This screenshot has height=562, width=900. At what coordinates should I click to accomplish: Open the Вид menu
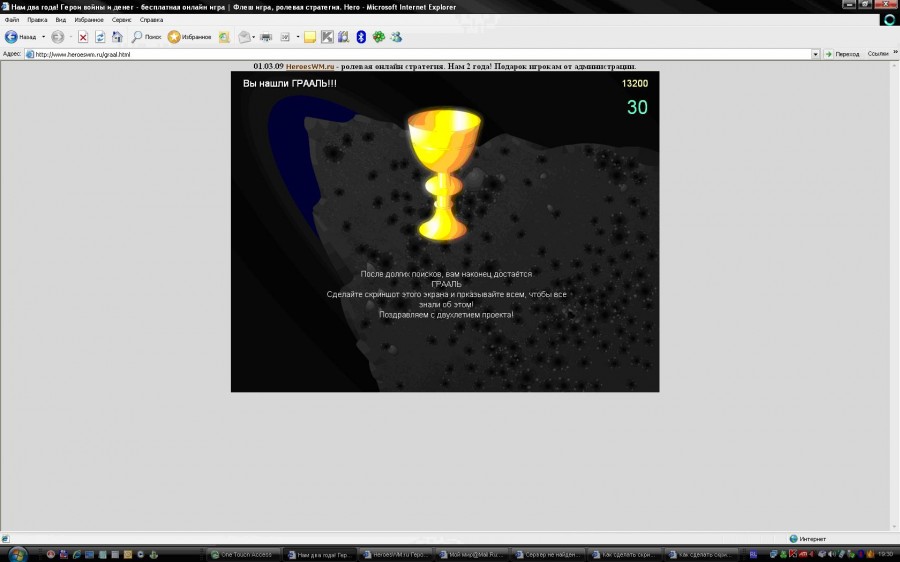tap(60, 20)
